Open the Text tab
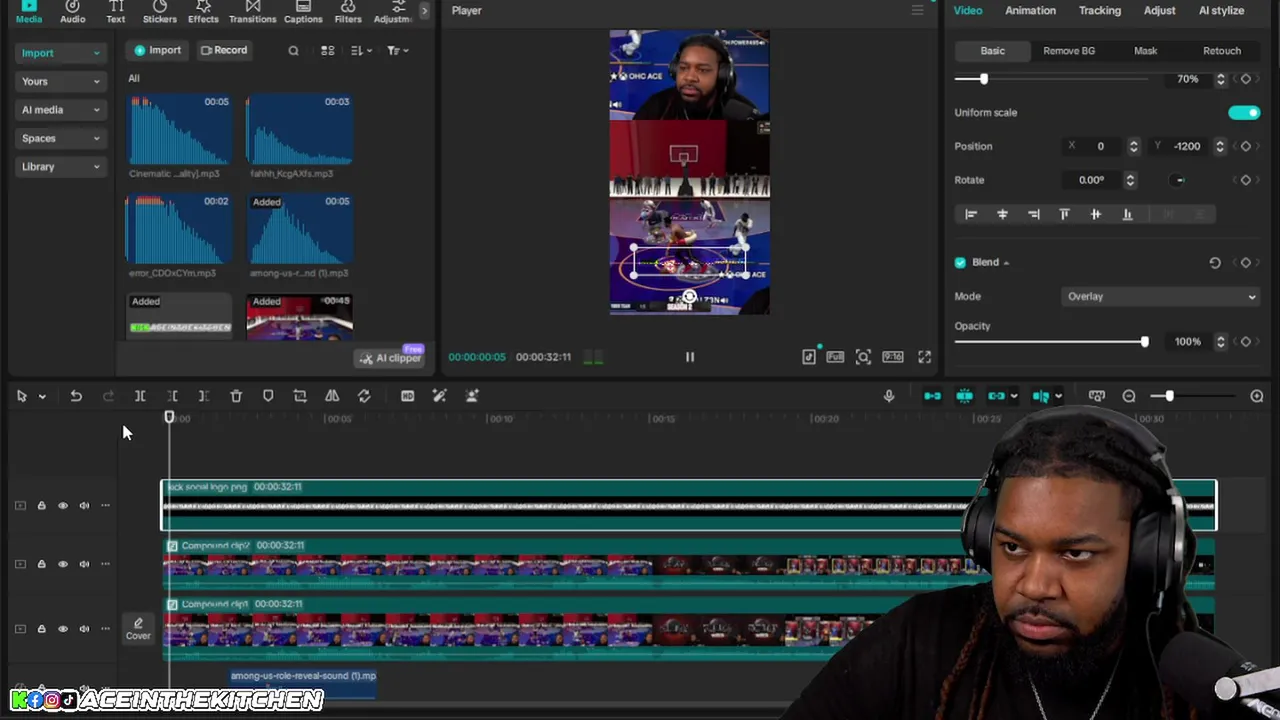 tap(116, 13)
